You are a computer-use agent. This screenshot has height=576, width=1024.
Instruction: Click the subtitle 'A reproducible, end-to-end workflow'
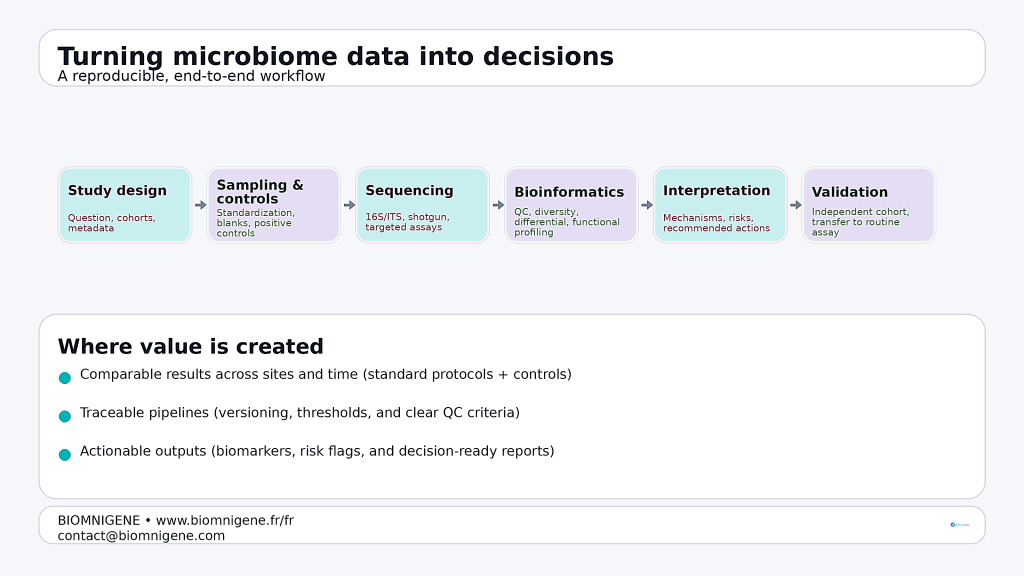click(191, 76)
